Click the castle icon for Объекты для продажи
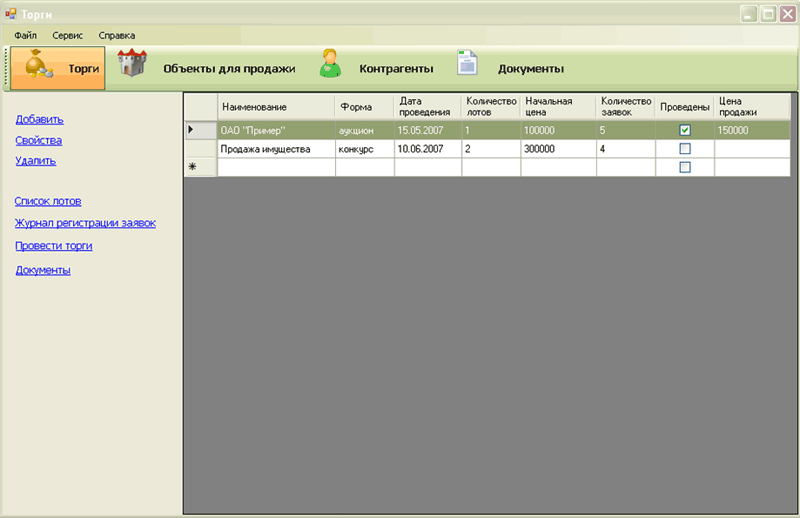Viewport: 800px width, 518px height. click(x=132, y=62)
